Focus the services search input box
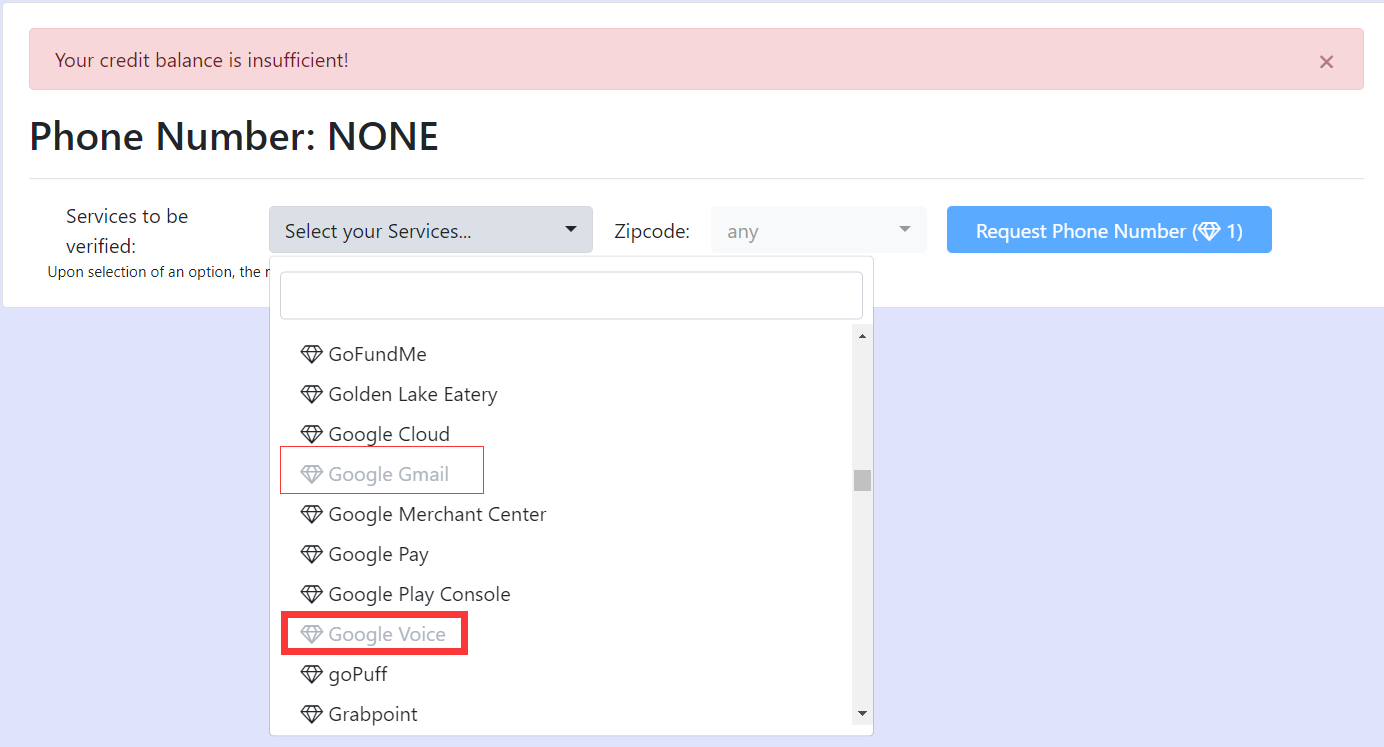The width and height of the screenshot is (1384, 747). click(x=571, y=296)
